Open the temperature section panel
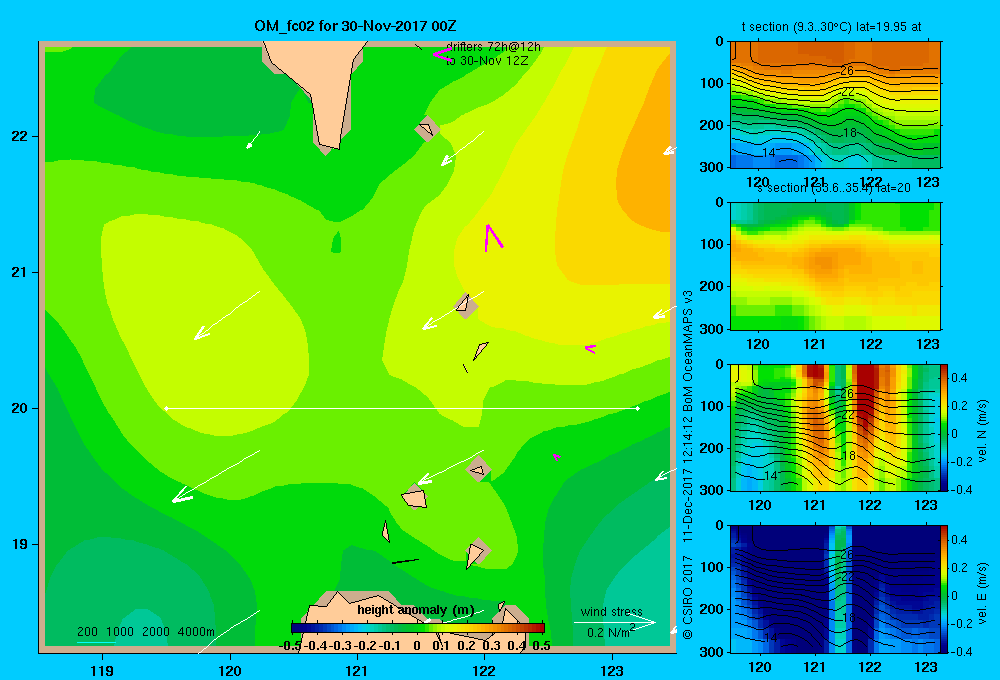Screen dimensions: 1000x680 coord(835,105)
